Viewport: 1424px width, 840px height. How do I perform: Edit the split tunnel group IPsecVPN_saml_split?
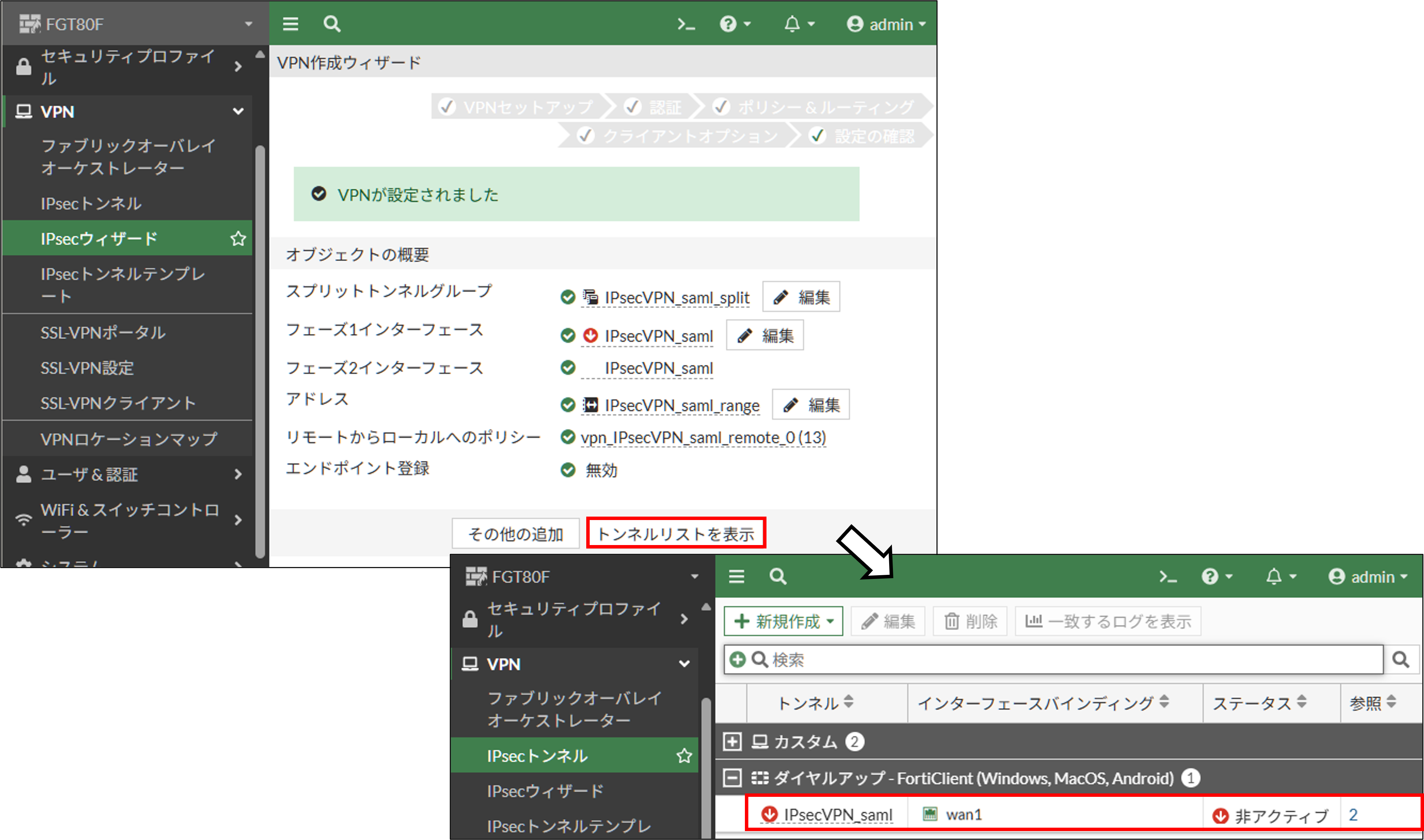801,297
